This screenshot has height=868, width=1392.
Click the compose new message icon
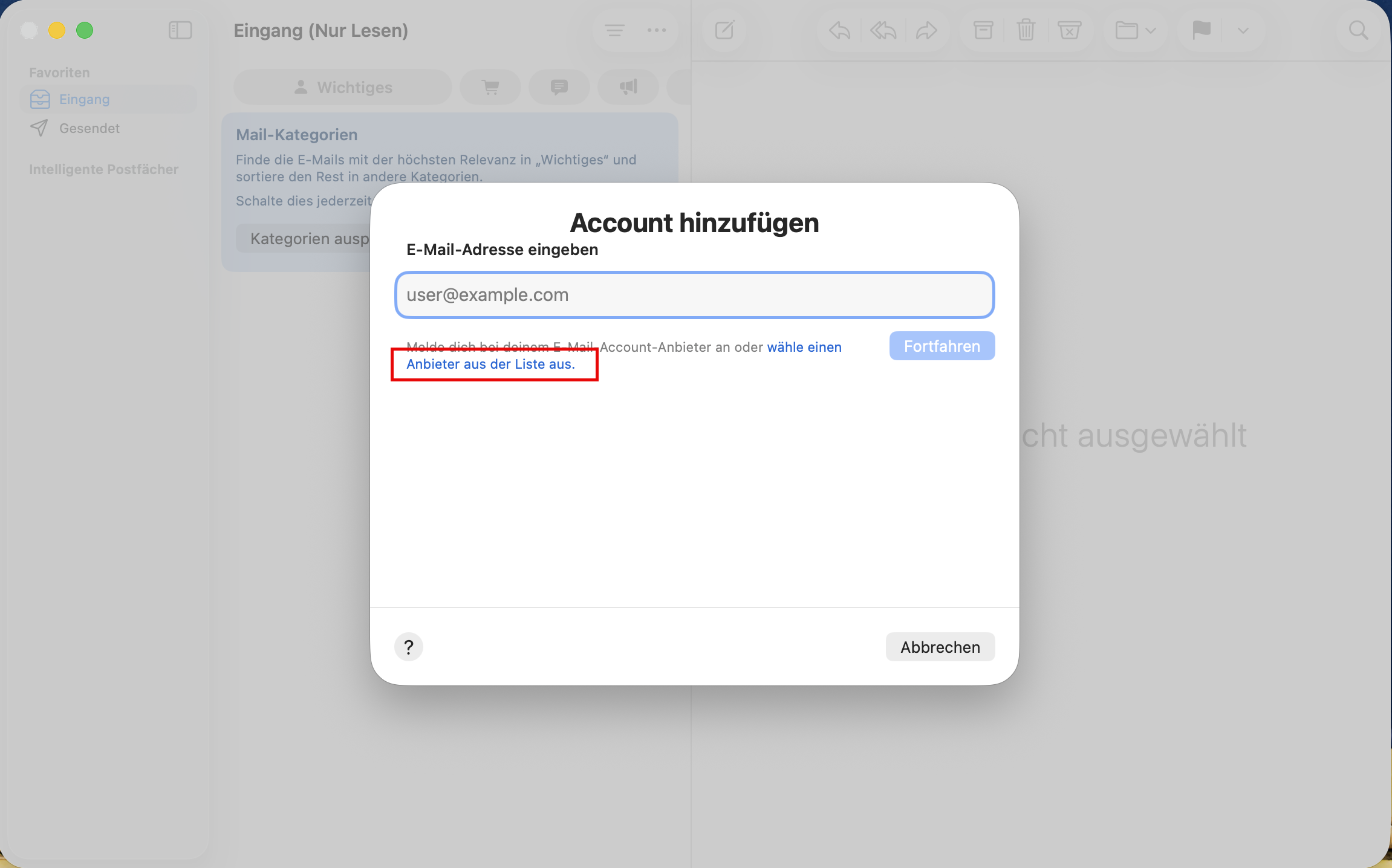click(724, 30)
